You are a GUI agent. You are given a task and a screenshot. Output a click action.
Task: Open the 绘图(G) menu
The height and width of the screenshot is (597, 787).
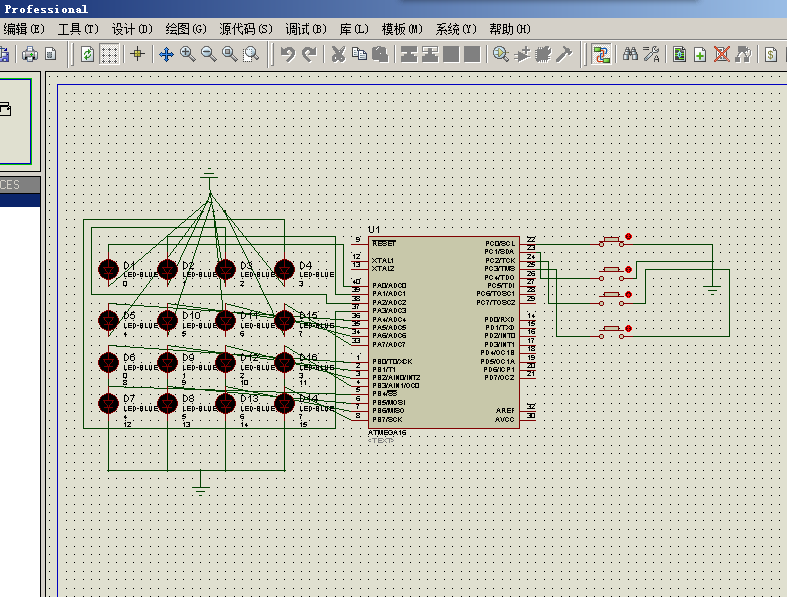click(186, 29)
